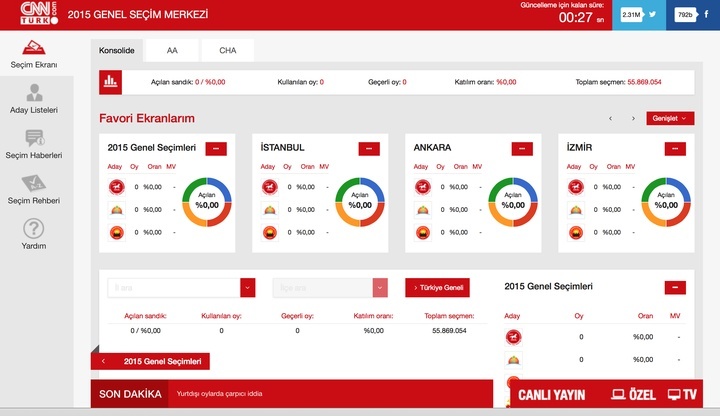Click first party logo in lower results table
720x416 pixels.
tap(513, 337)
